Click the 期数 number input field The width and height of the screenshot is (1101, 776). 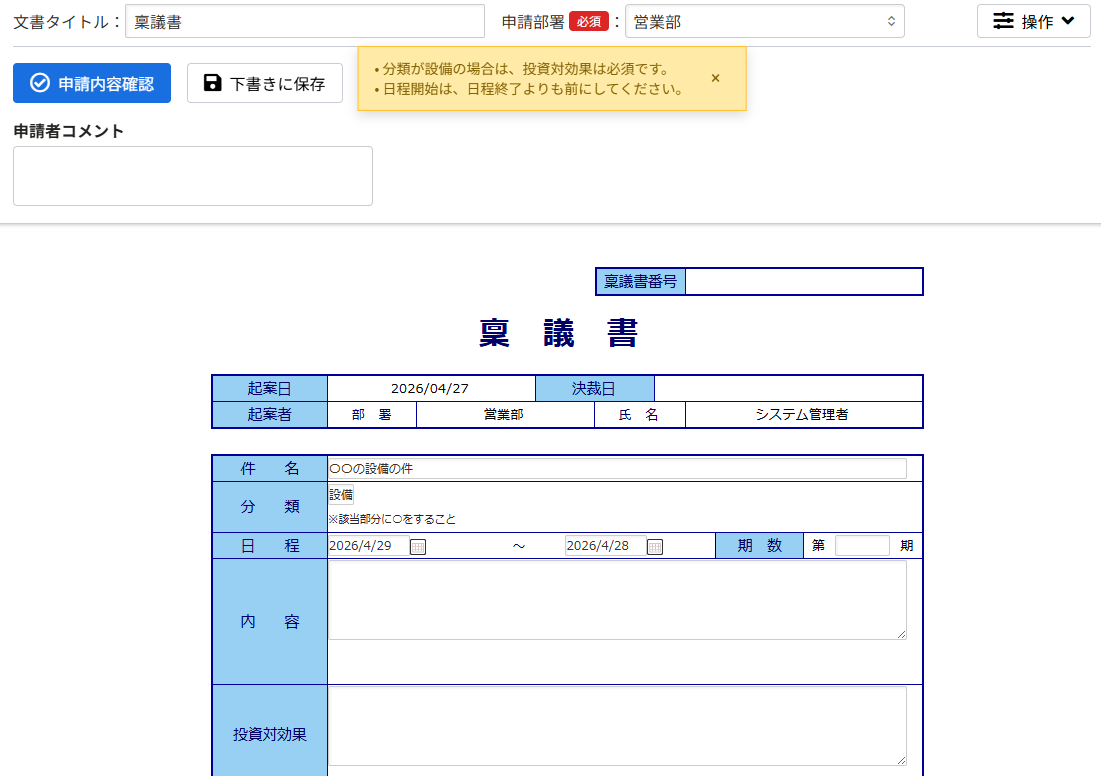862,546
